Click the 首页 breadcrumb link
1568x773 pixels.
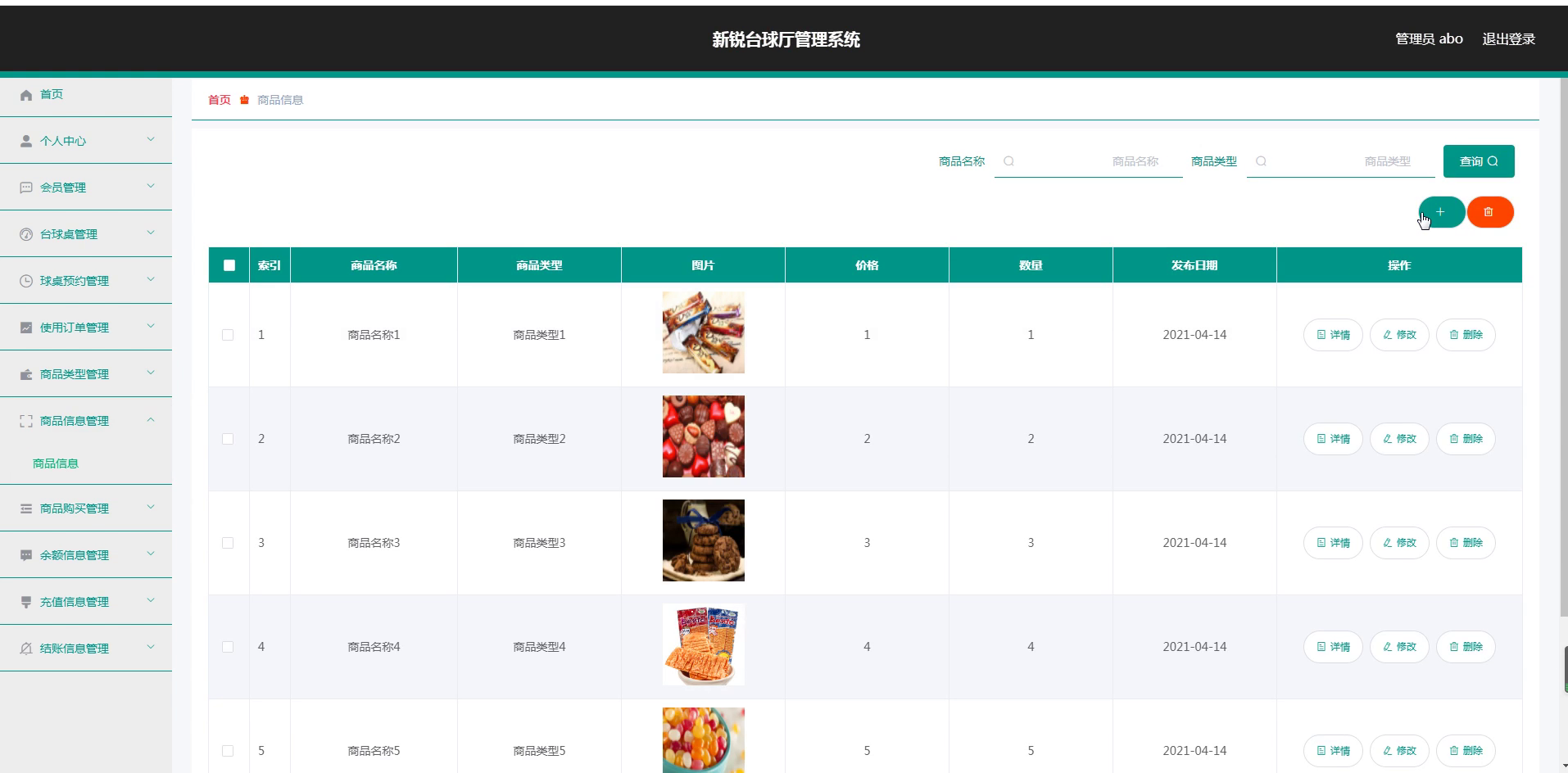[220, 100]
